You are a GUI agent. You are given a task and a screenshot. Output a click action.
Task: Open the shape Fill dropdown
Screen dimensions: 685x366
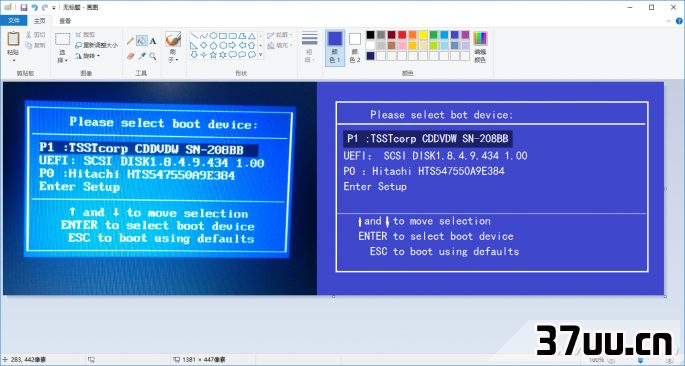pyautogui.click(x=279, y=45)
